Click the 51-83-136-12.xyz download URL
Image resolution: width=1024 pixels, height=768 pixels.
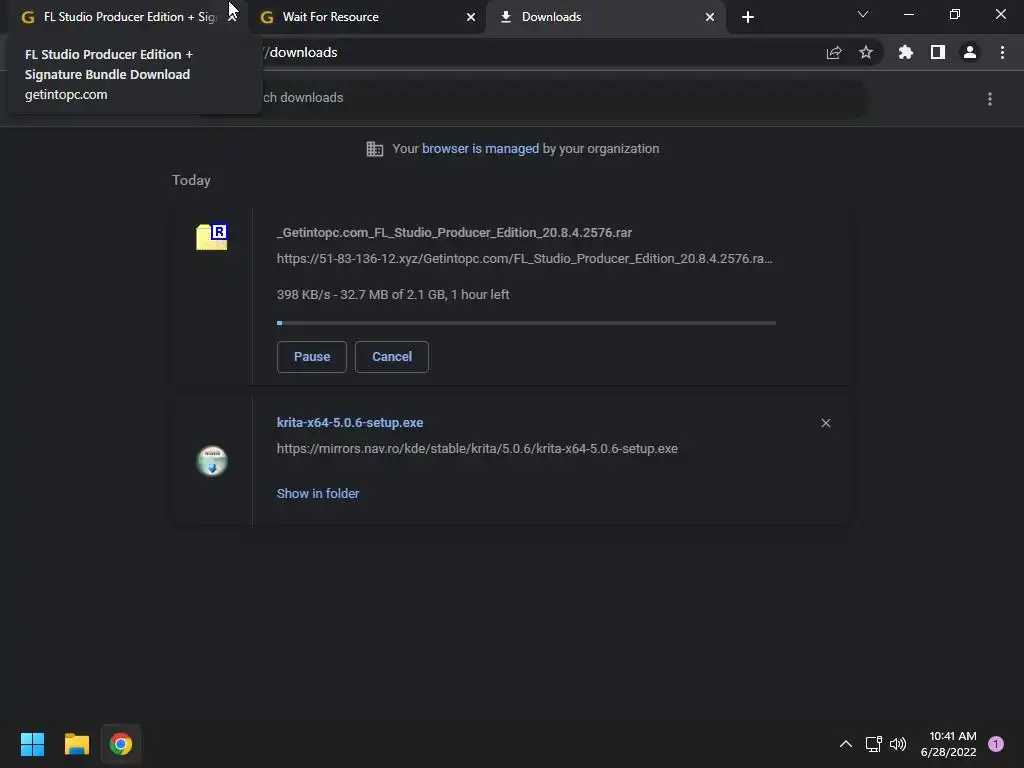pyautogui.click(x=524, y=259)
